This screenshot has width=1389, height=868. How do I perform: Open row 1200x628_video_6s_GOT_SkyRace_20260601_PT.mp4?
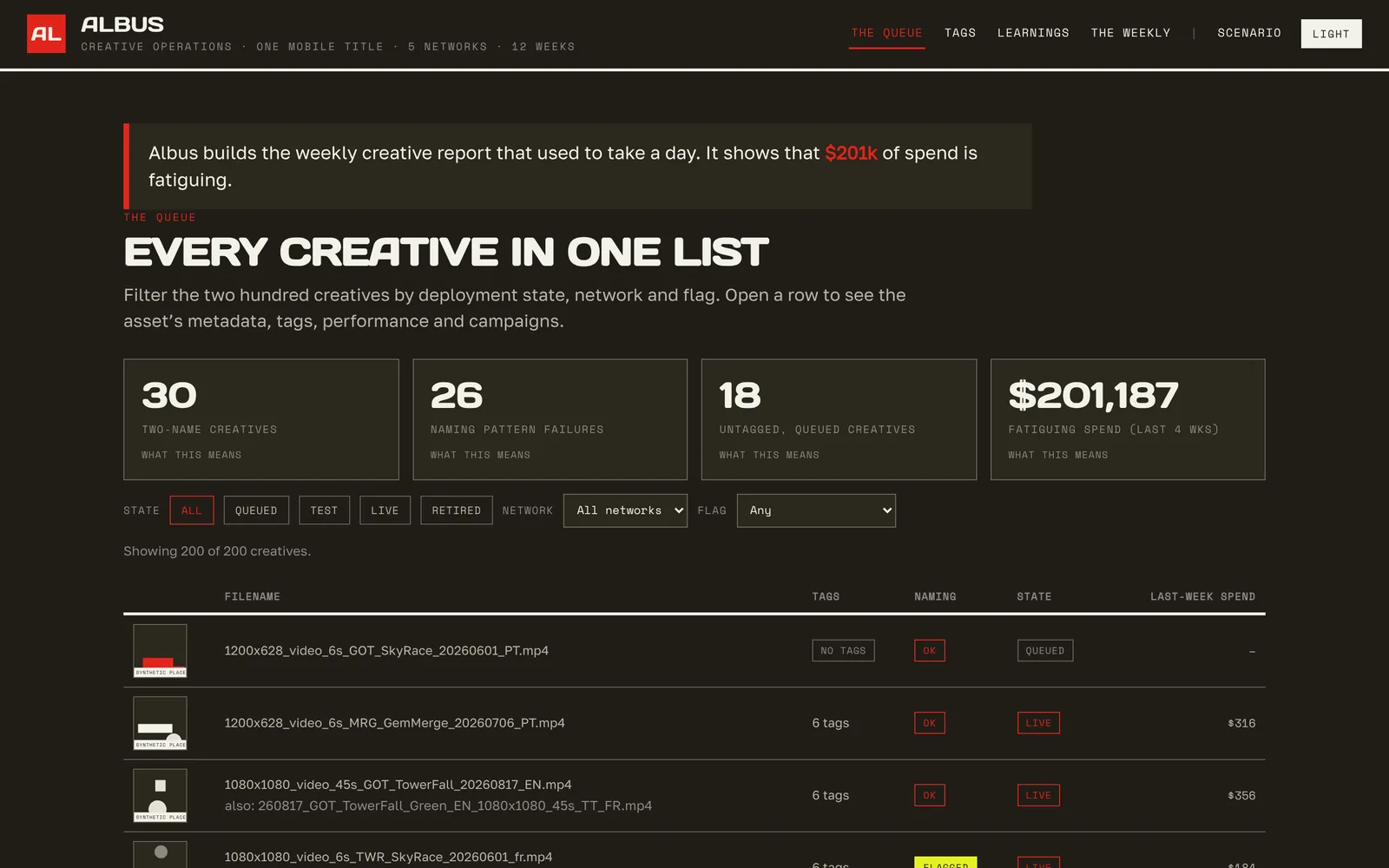(694, 651)
